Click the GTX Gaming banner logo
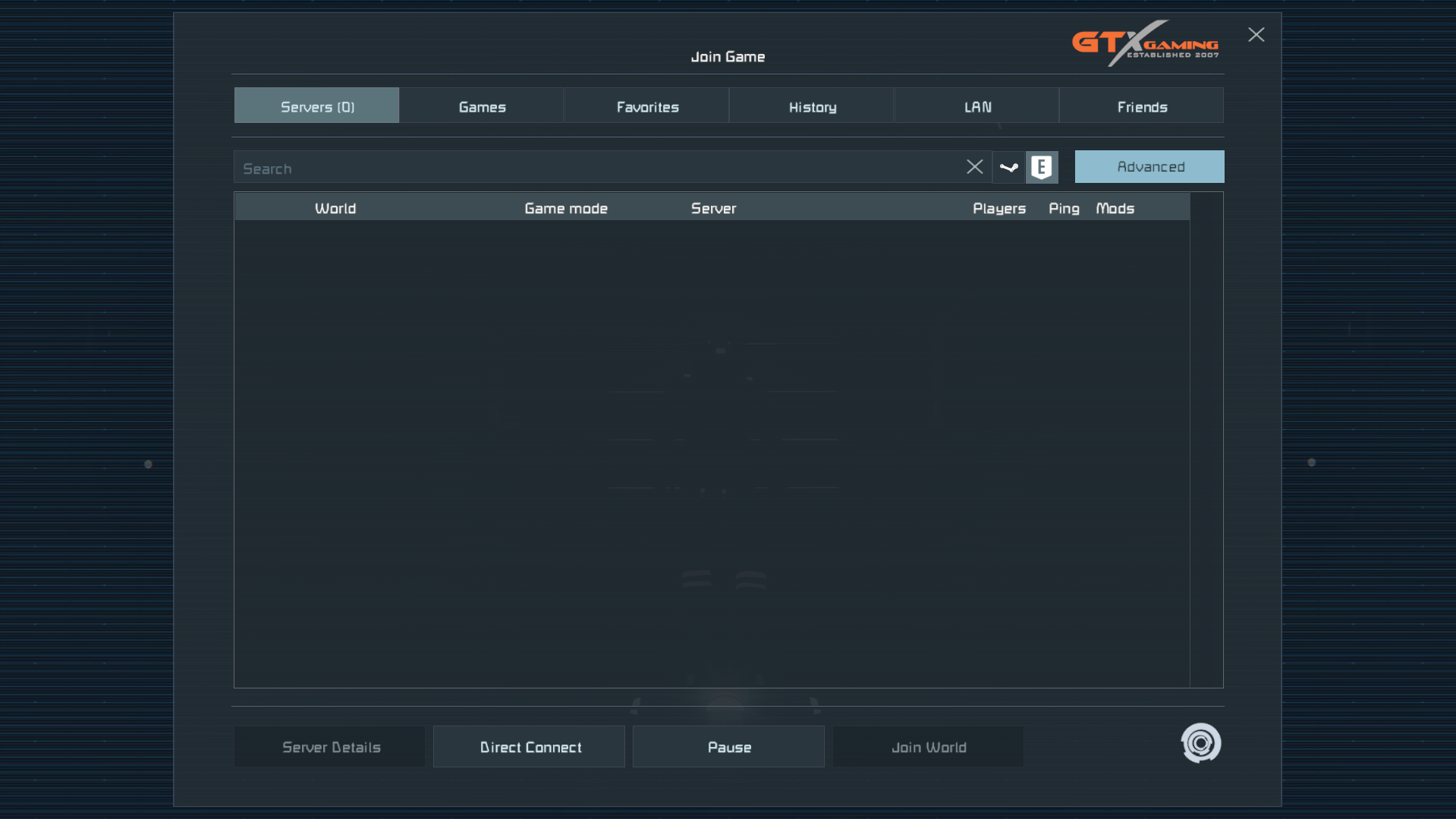The image size is (1456, 819). (x=1144, y=43)
